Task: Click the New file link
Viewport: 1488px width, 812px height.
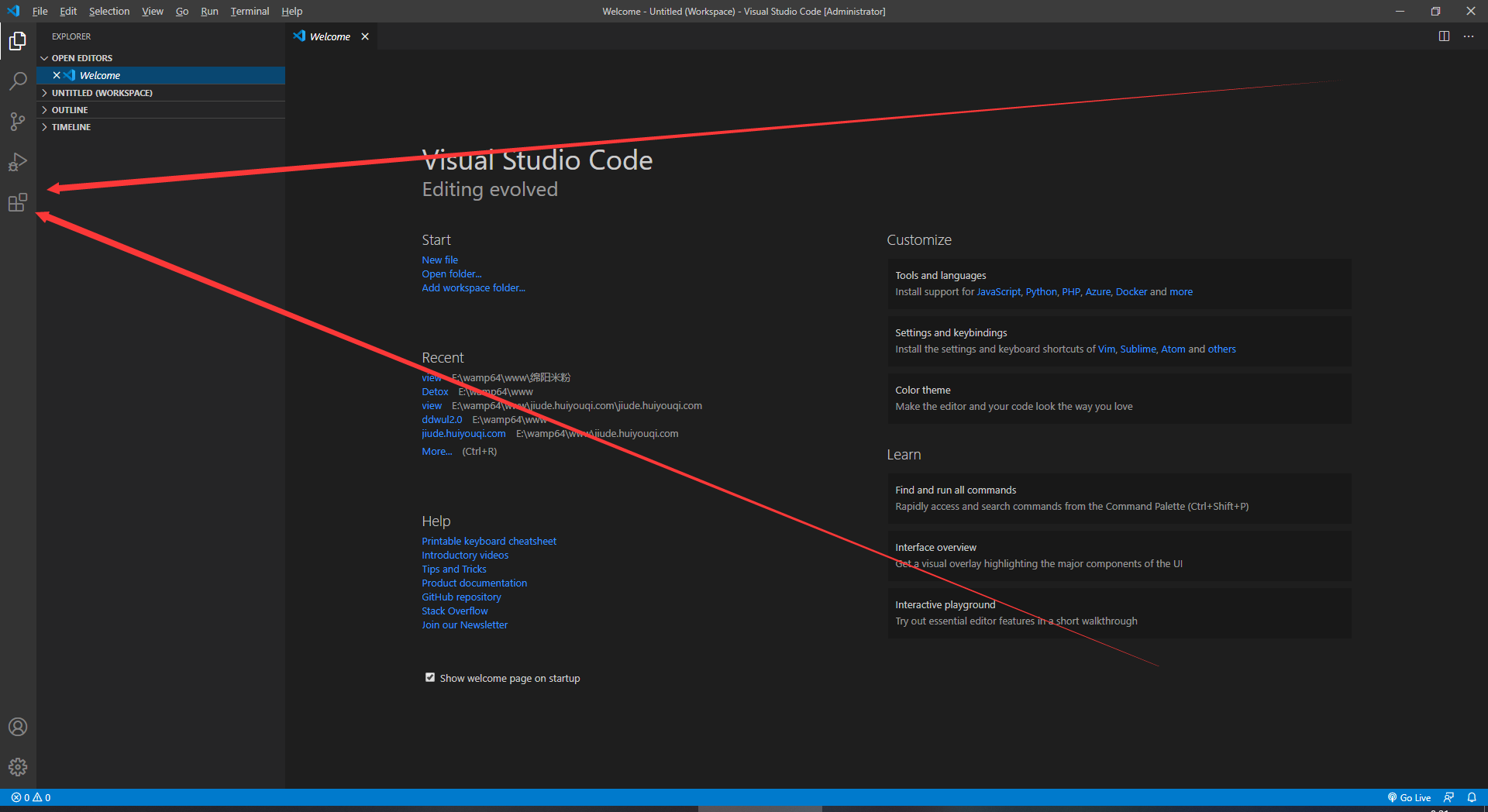Action: [x=439, y=260]
